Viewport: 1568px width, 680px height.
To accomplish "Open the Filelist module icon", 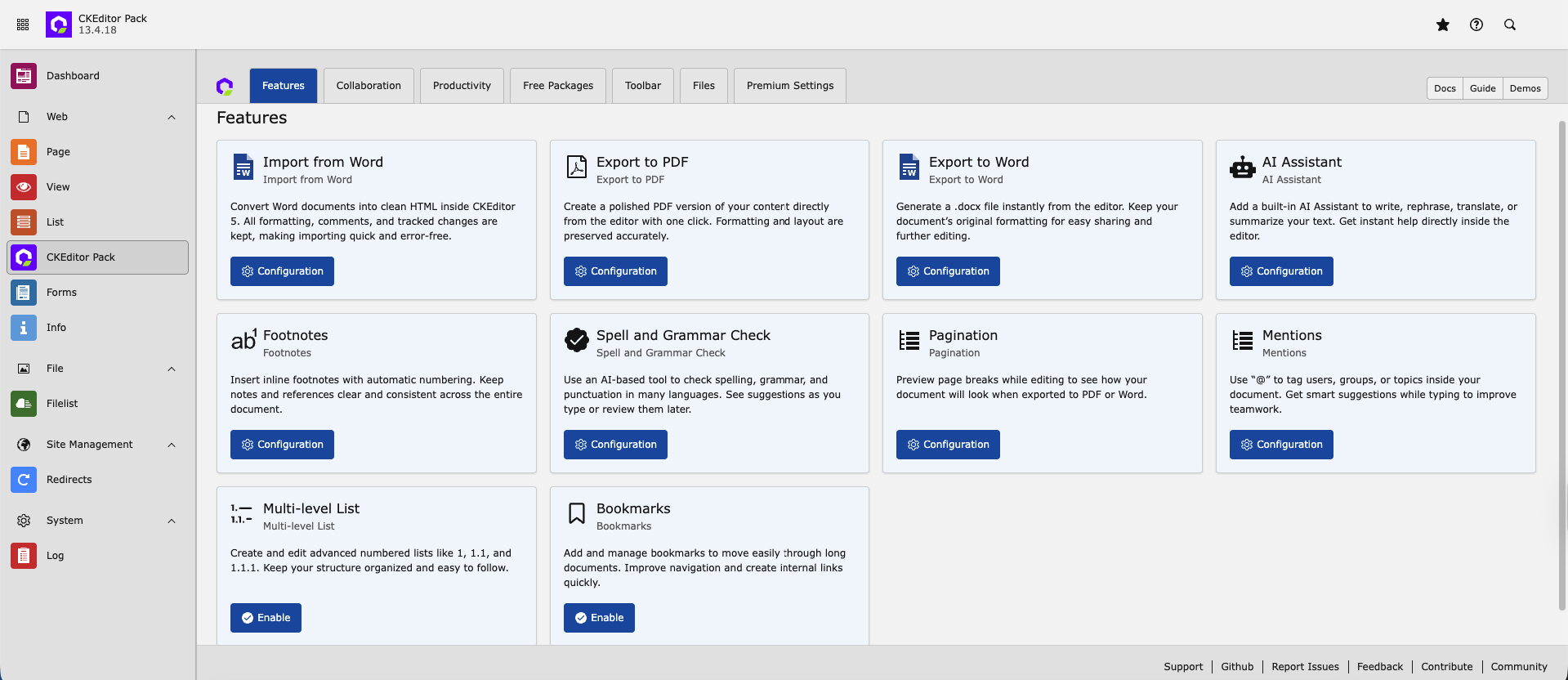I will (24, 404).
